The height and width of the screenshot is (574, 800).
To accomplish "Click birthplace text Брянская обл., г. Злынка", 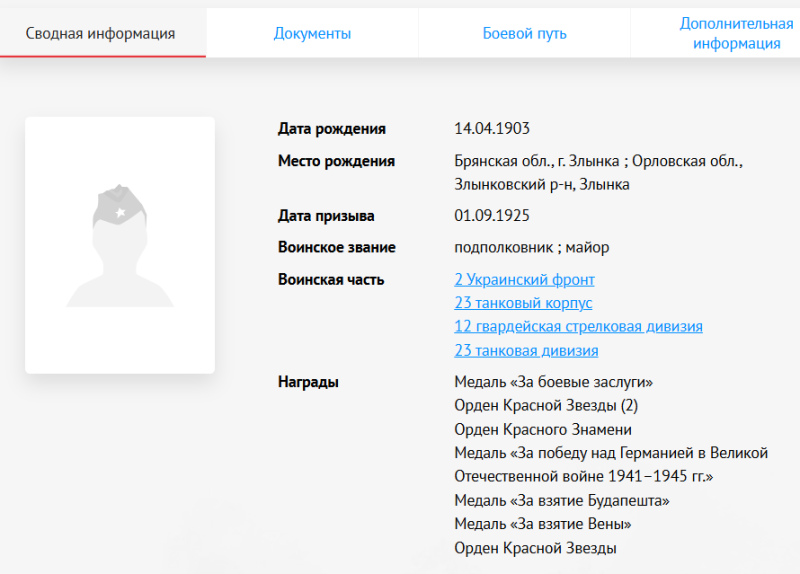I will click(537, 161).
